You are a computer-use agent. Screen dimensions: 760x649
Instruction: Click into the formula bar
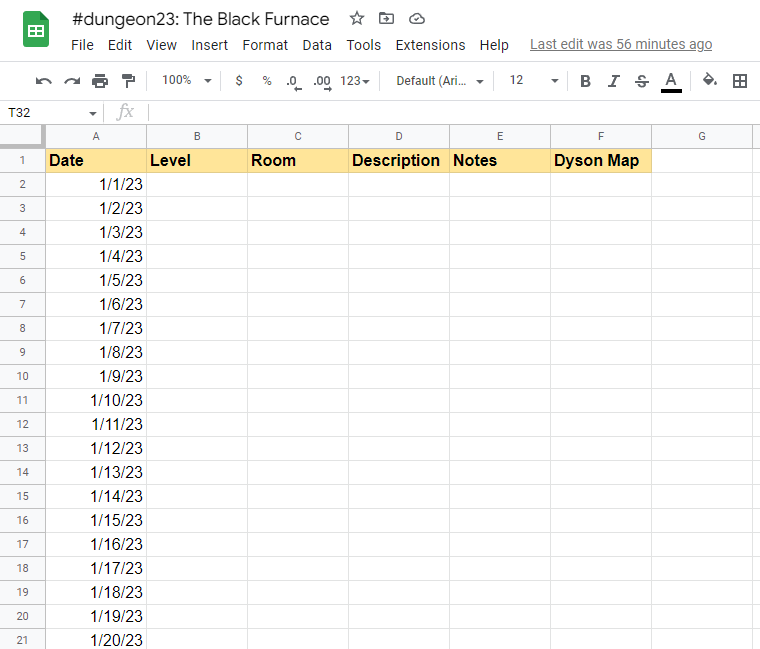pos(454,112)
